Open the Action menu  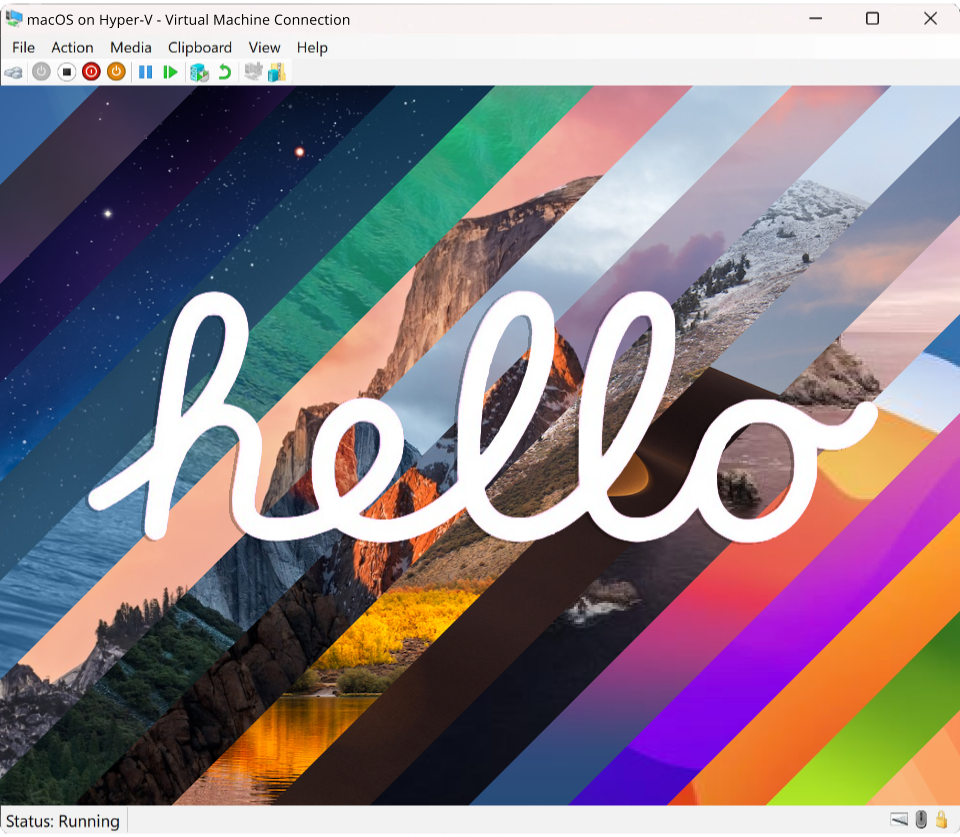(72, 48)
